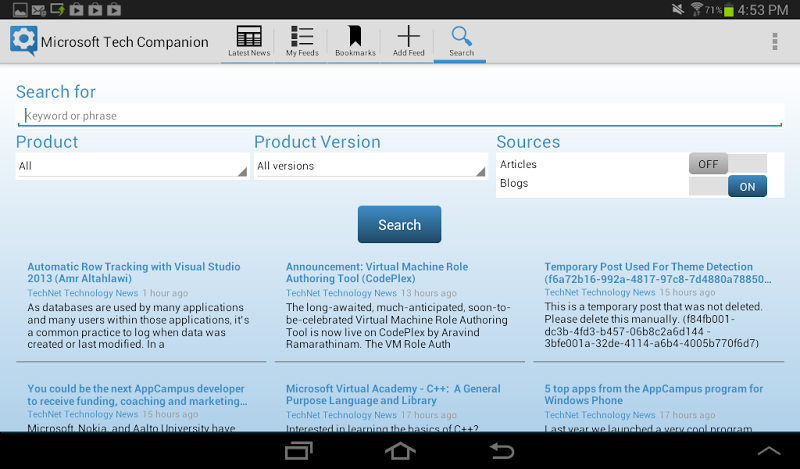Focus the Keyword or phrase search field
The width and height of the screenshot is (800, 469).
tap(400, 115)
